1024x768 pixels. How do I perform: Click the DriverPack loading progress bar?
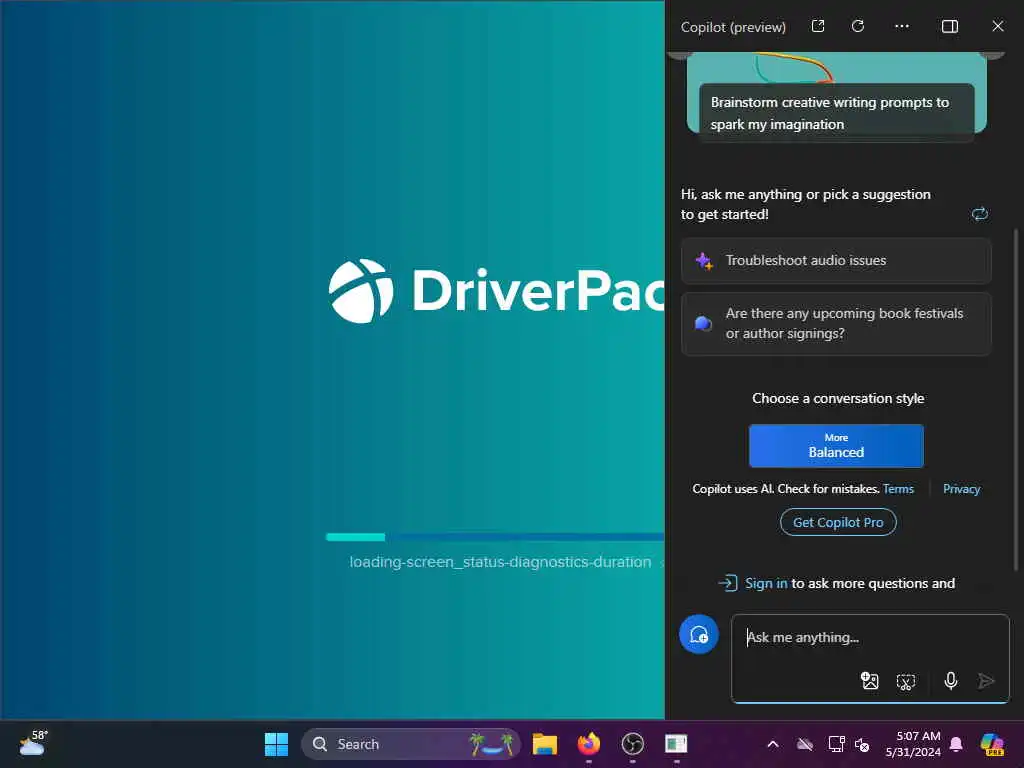[x=495, y=537]
